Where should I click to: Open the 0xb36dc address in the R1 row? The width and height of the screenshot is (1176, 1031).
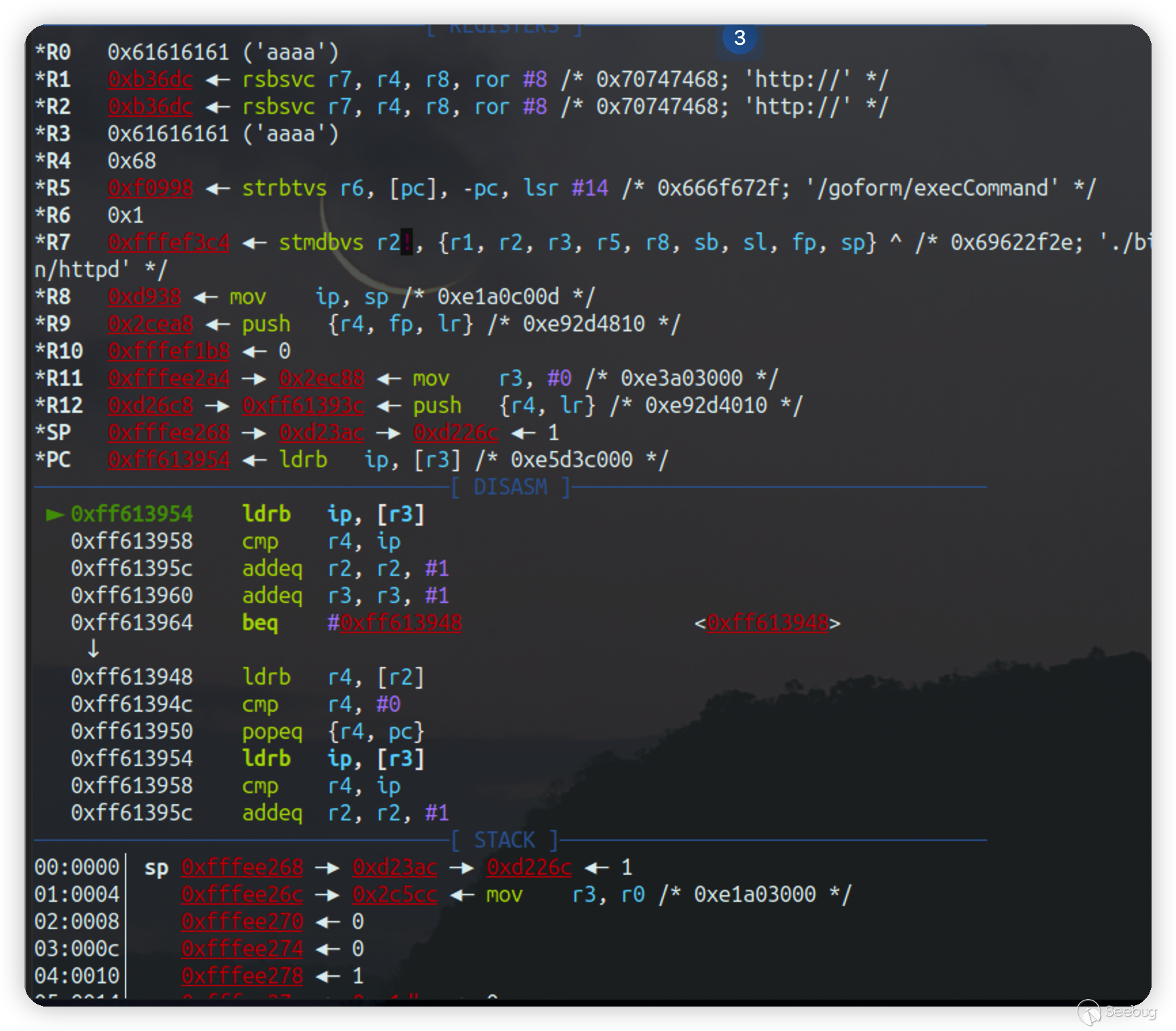[150, 80]
